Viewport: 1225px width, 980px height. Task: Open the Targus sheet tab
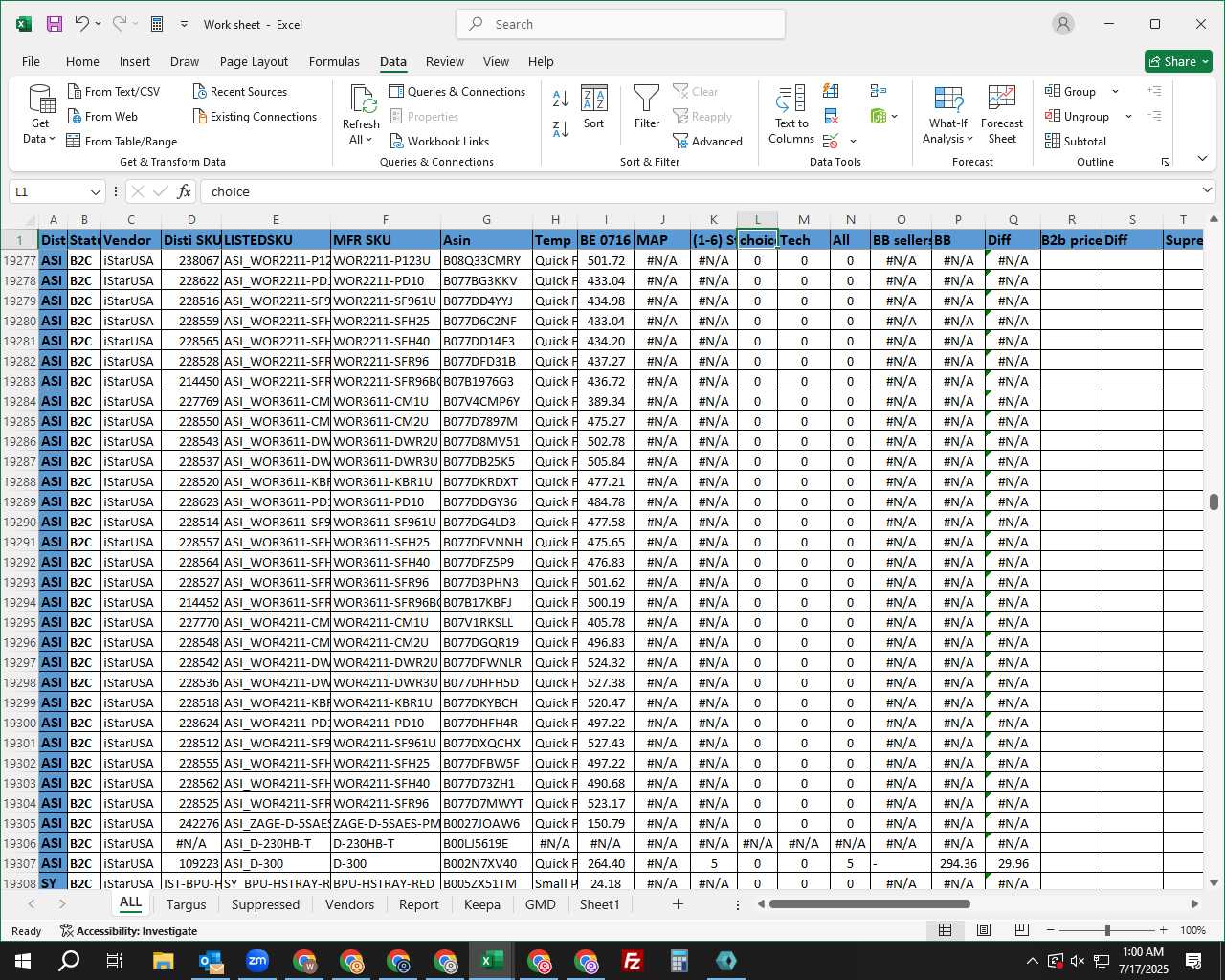click(186, 904)
